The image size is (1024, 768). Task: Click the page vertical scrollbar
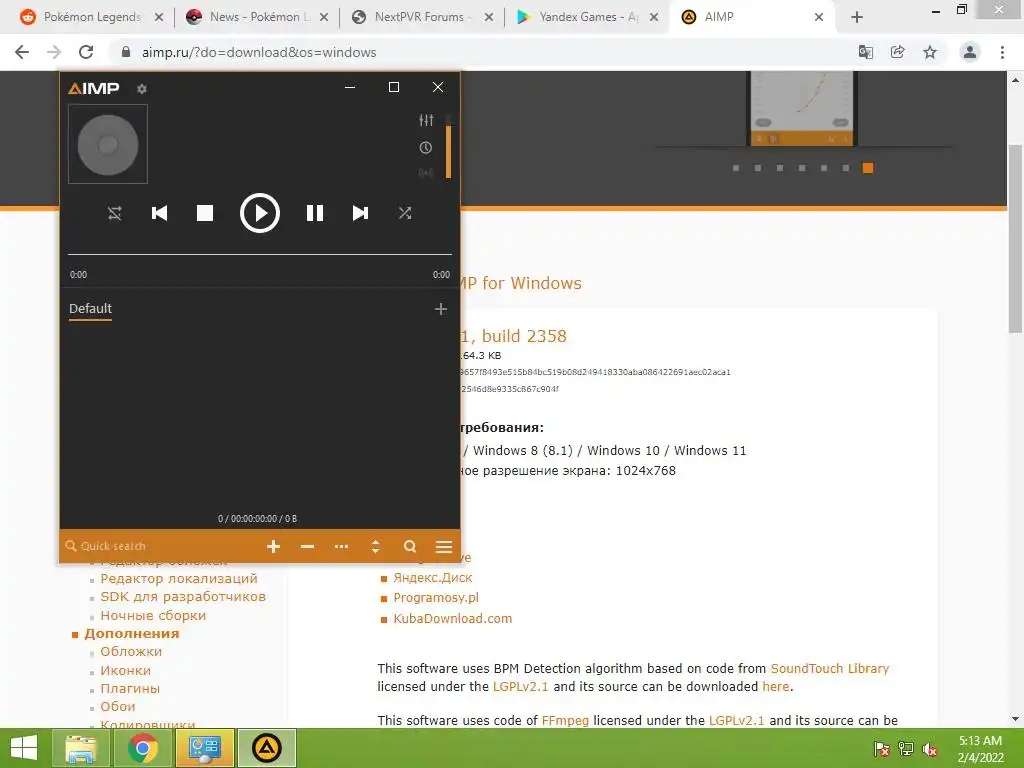click(x=1015, y=238)
